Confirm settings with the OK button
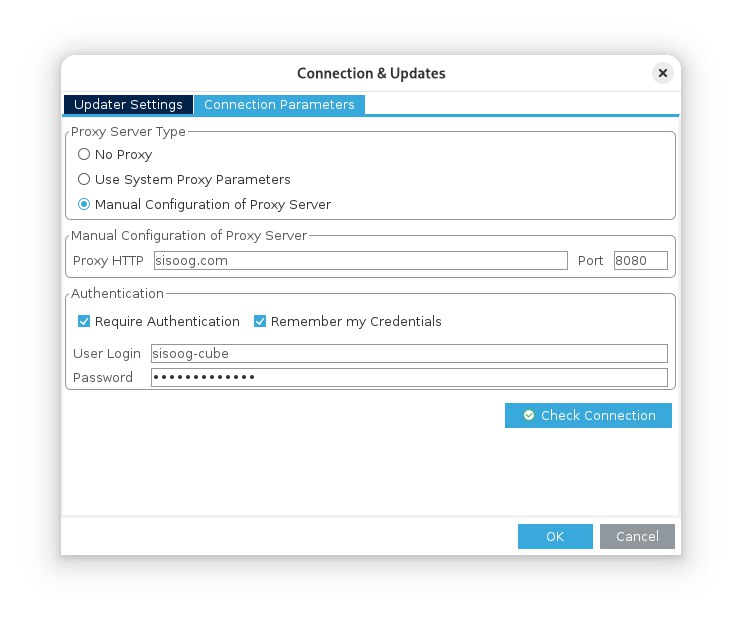This screenshot has height=622, width=742. click(x=555, y=536)
